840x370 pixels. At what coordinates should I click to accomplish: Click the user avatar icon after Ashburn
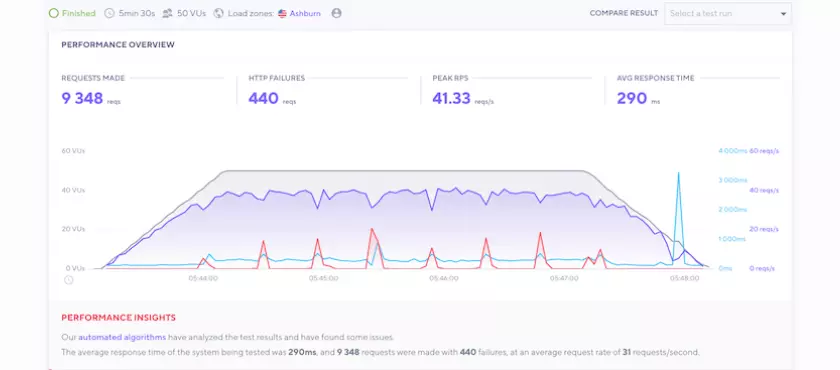pos(336,13)
